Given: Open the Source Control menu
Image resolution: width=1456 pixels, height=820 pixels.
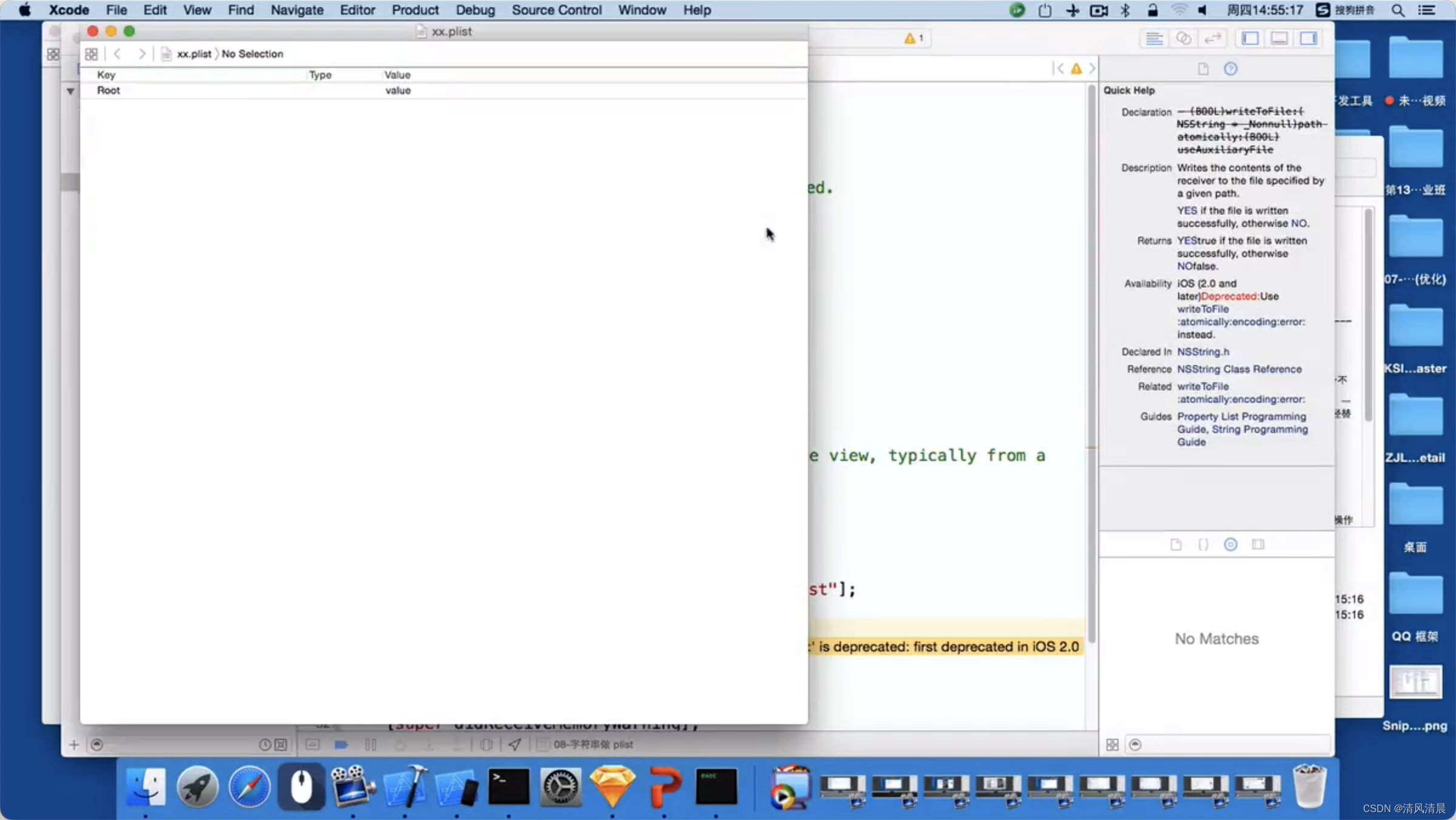Looking at the screenshot, I should (556, 10).
